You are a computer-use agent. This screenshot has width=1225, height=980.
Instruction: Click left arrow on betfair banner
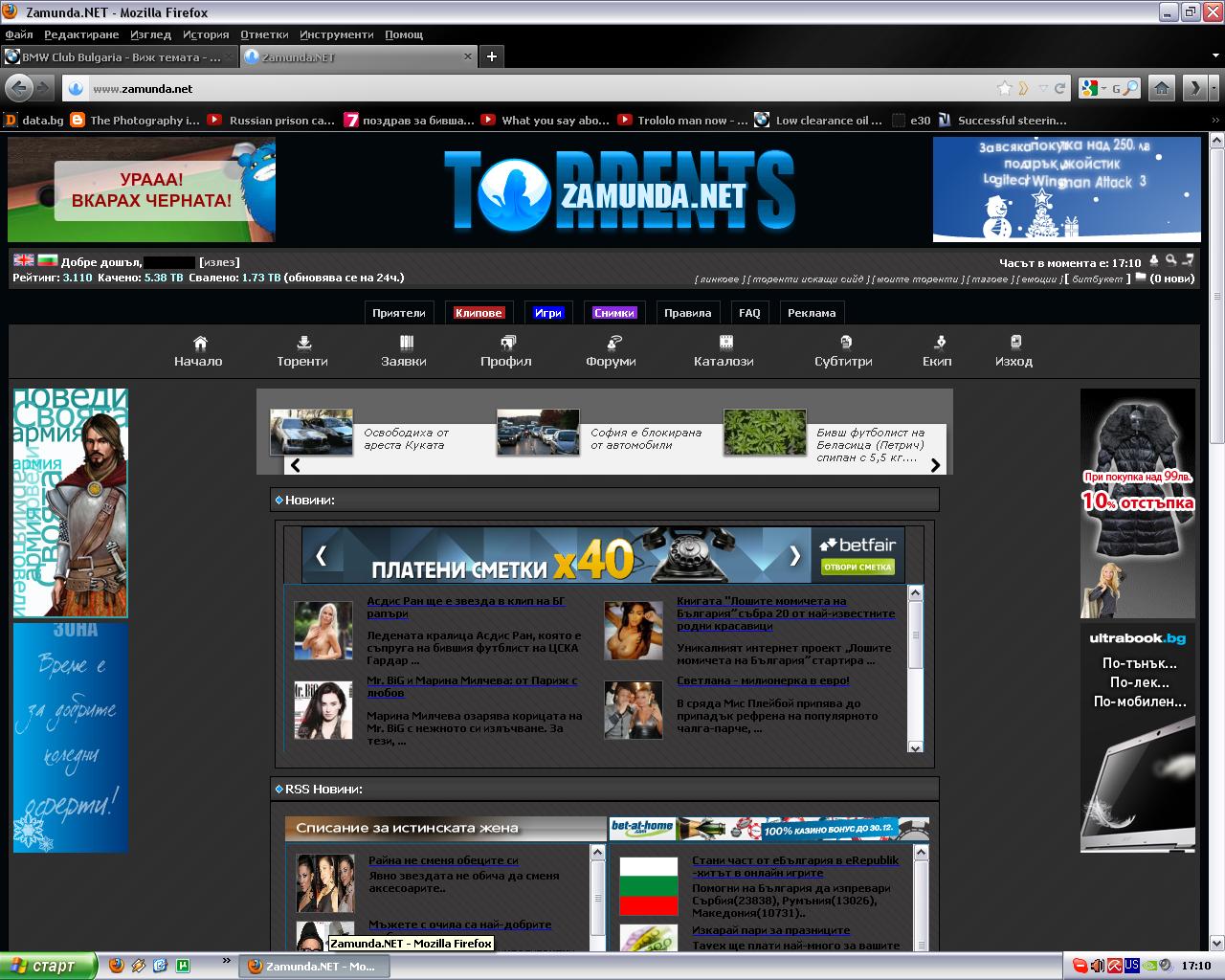click(321, 555)
